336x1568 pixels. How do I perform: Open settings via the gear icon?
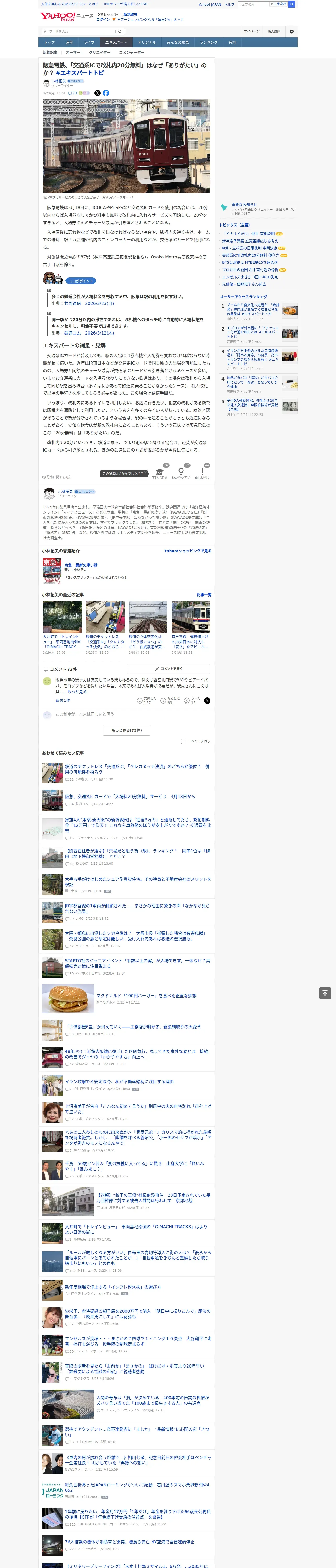point(292,32)
